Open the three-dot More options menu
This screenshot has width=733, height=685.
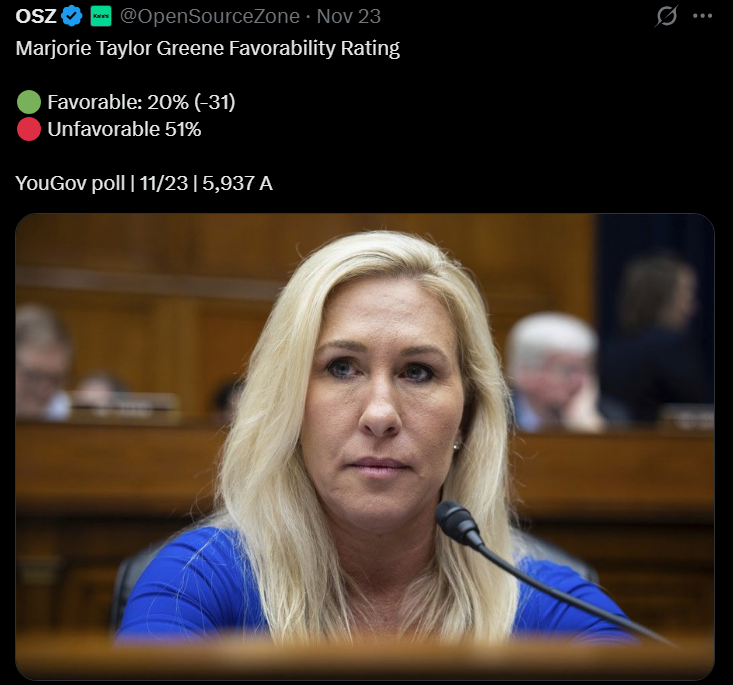[703, 16]
